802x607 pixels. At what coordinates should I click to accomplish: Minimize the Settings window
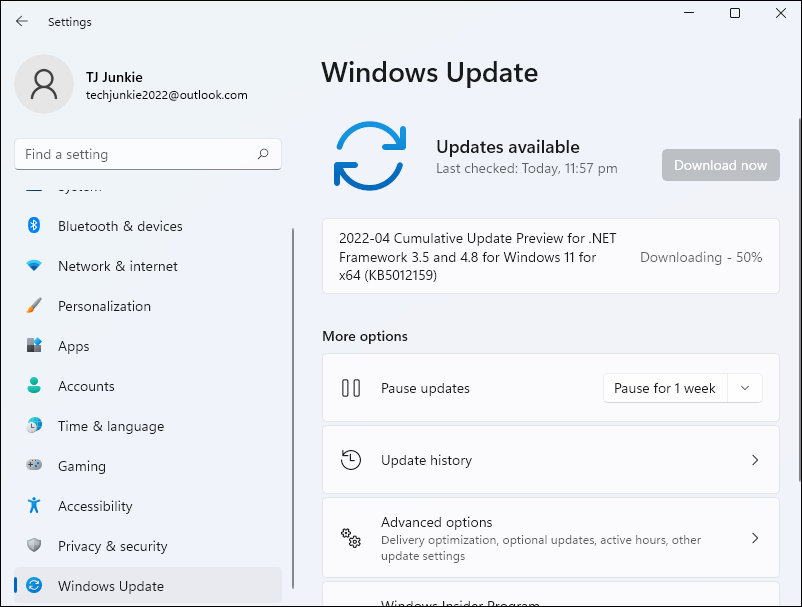[x=689, y=13]
